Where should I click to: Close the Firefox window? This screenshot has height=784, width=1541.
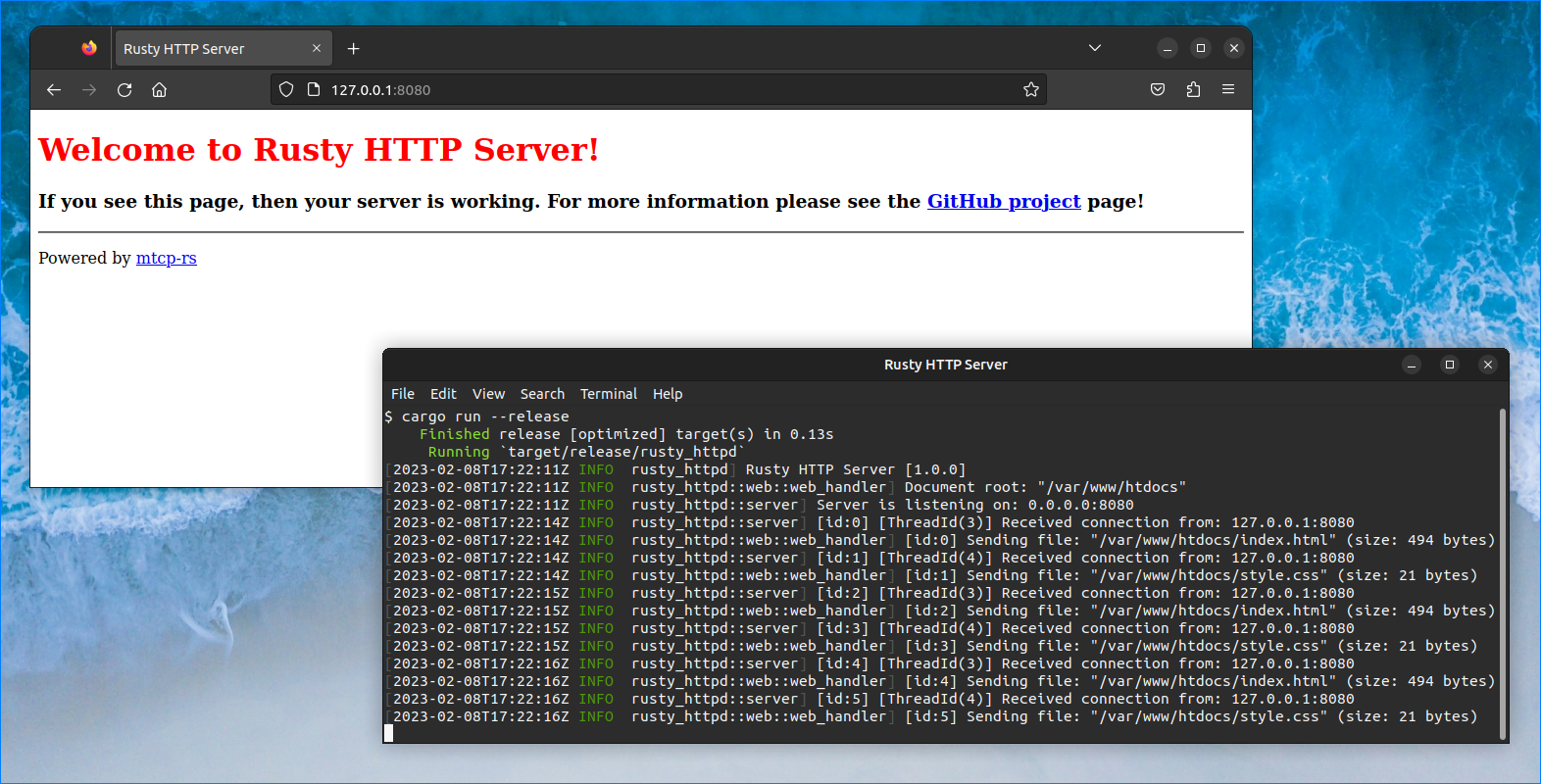coord(1234,48)
